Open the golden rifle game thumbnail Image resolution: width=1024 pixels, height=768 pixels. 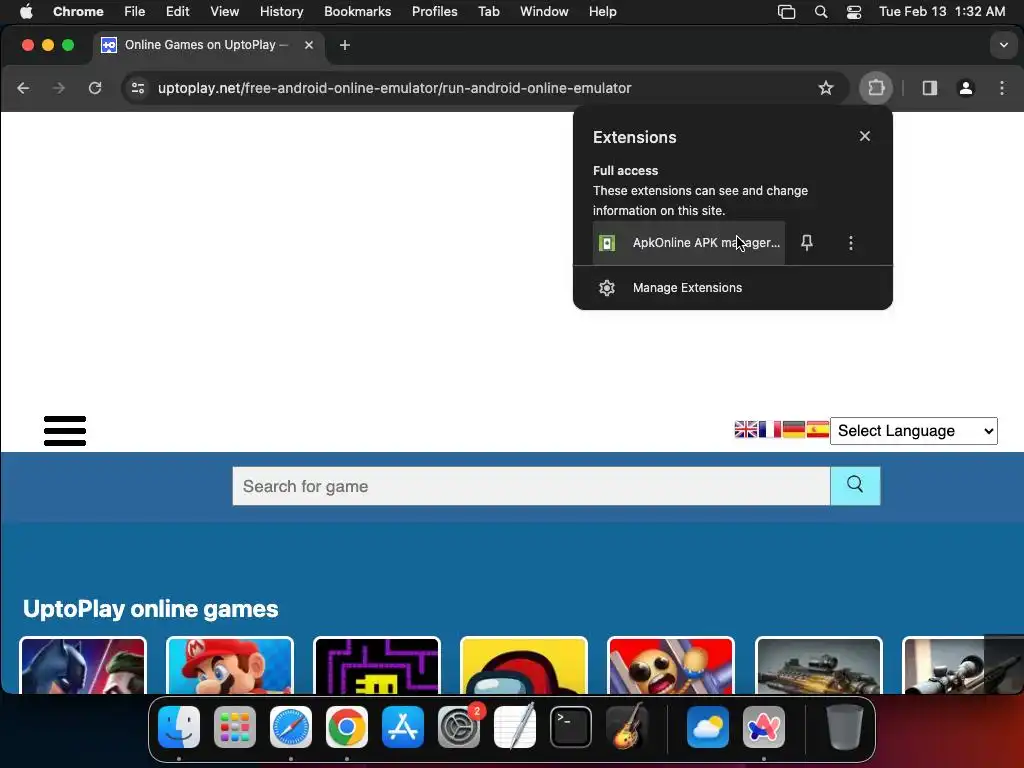(818, 665)
